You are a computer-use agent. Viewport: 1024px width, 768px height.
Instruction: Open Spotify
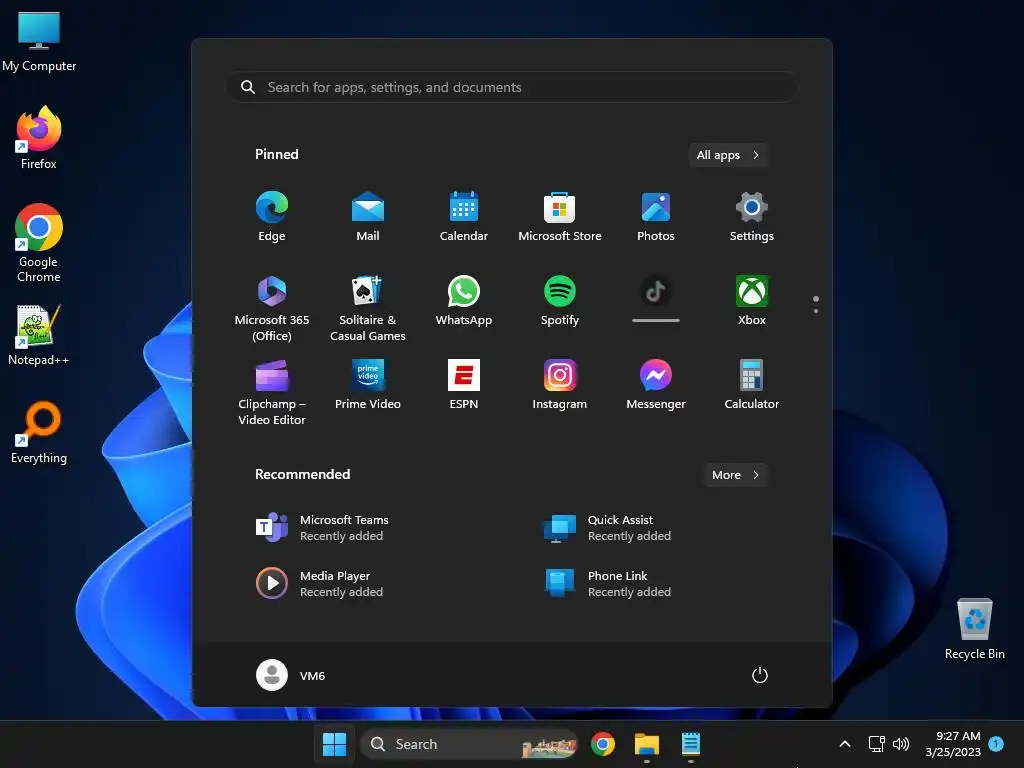tap(560, 301)
